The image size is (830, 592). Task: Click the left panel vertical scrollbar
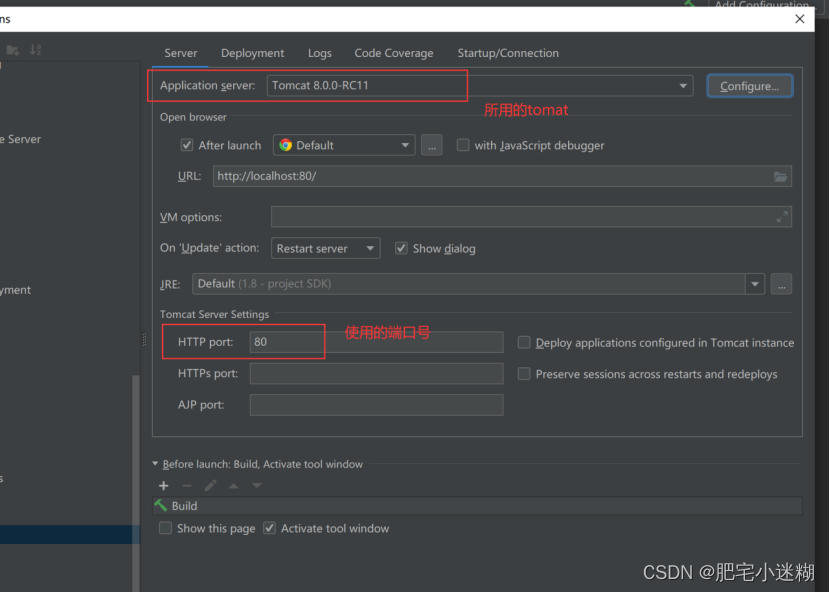click(136, 482)
